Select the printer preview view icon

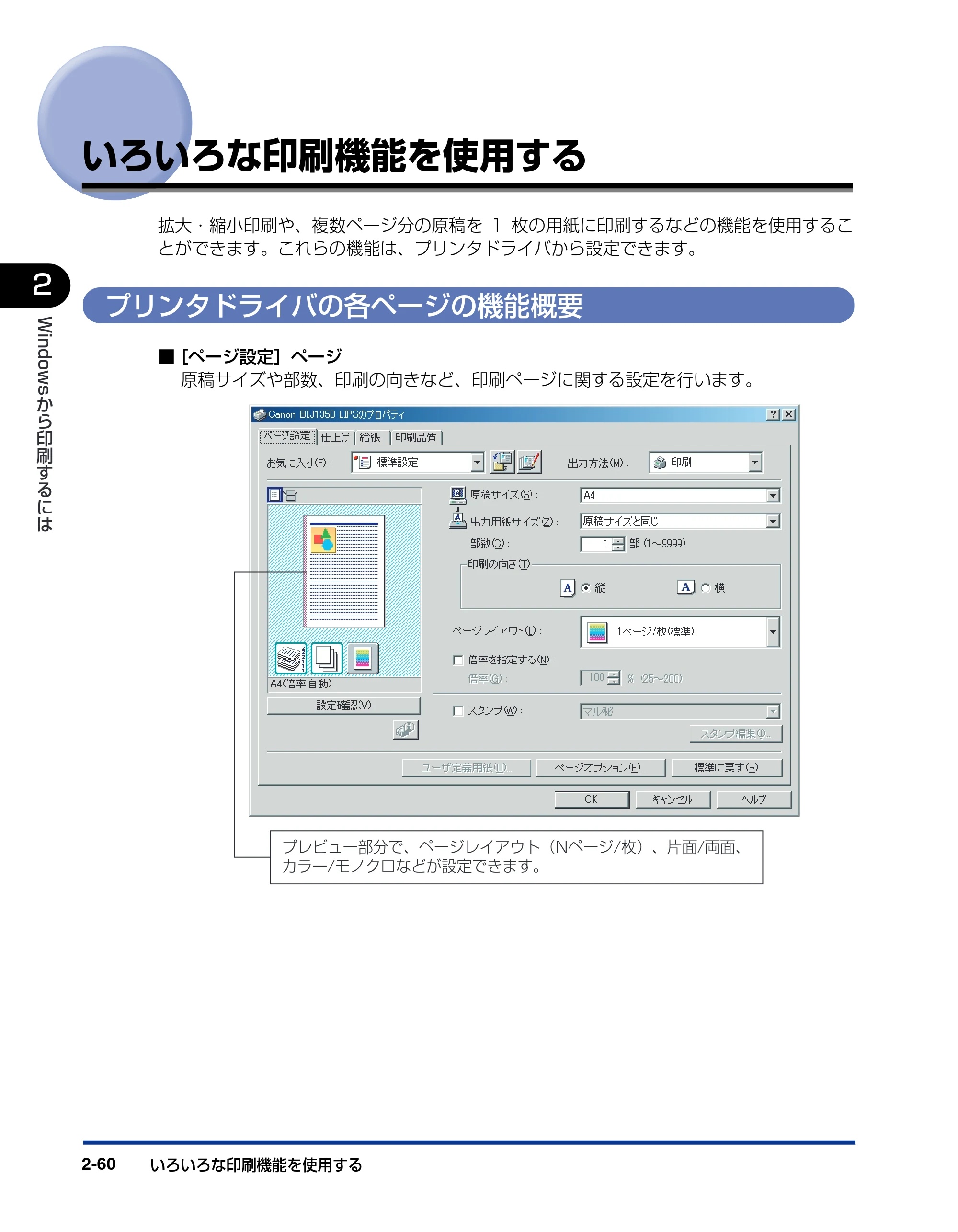pos(290,496)
